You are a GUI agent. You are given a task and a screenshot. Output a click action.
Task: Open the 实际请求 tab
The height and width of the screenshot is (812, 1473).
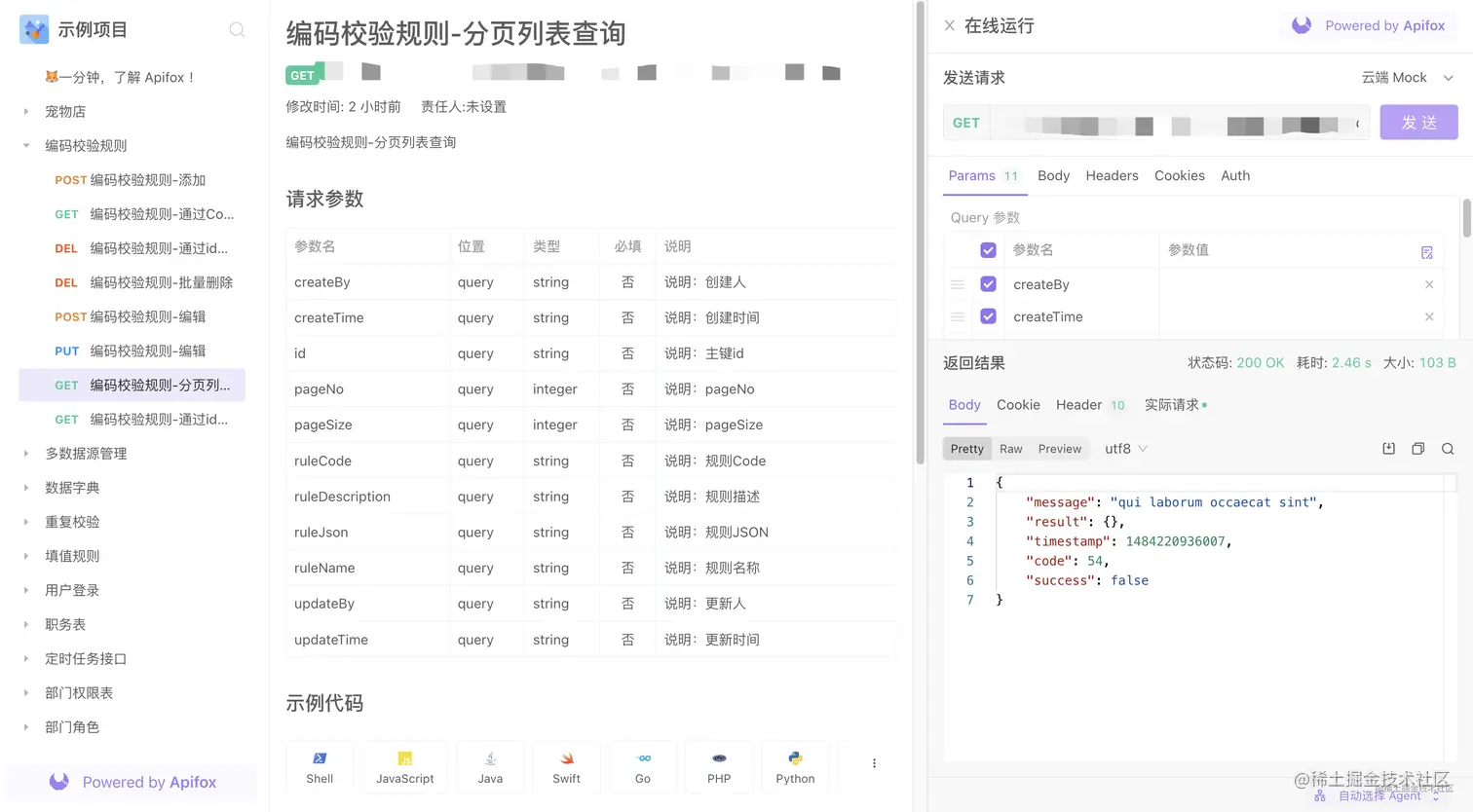[x=1175, y=405]
